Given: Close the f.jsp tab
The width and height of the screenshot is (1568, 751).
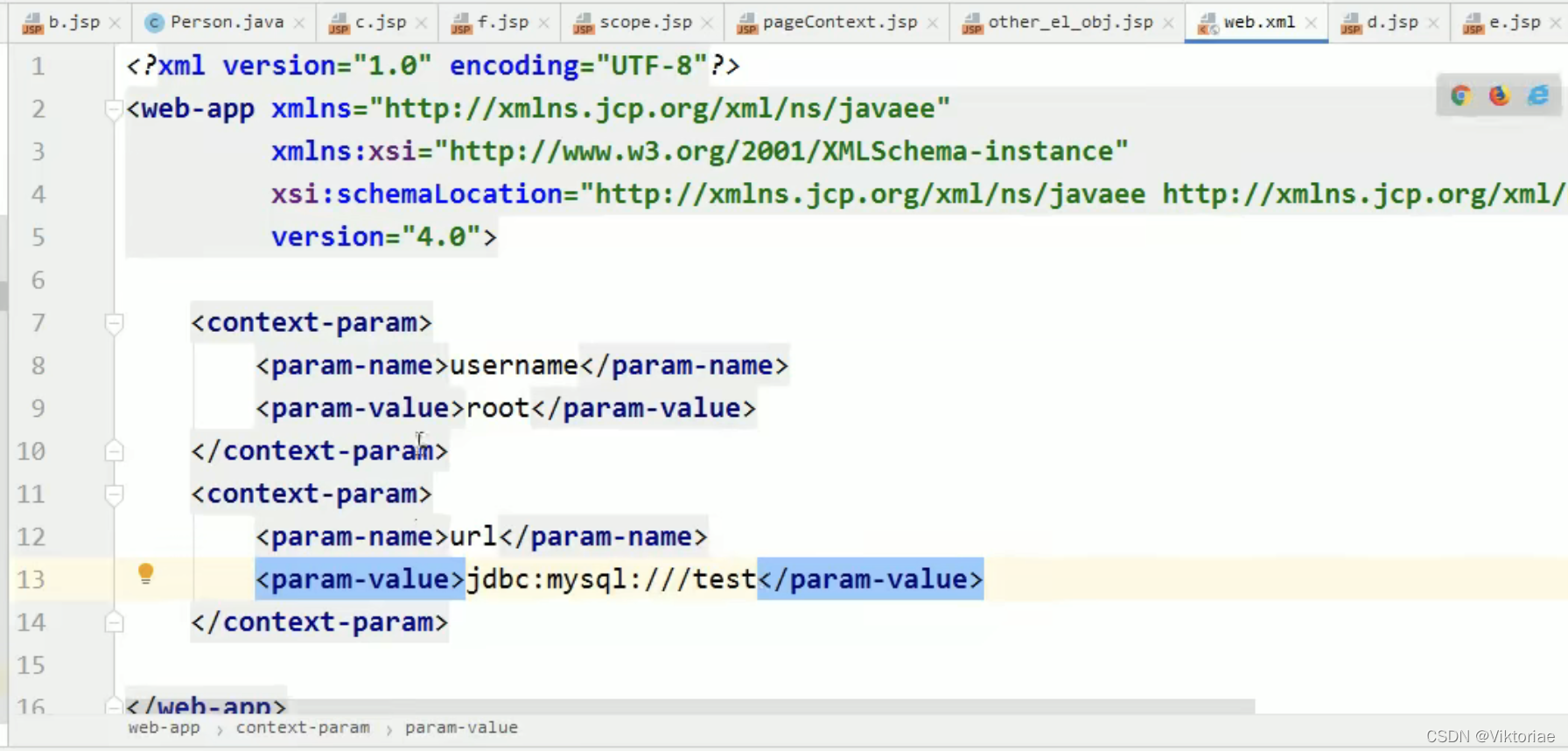Looking at the screenshot, I should point(543,24).
